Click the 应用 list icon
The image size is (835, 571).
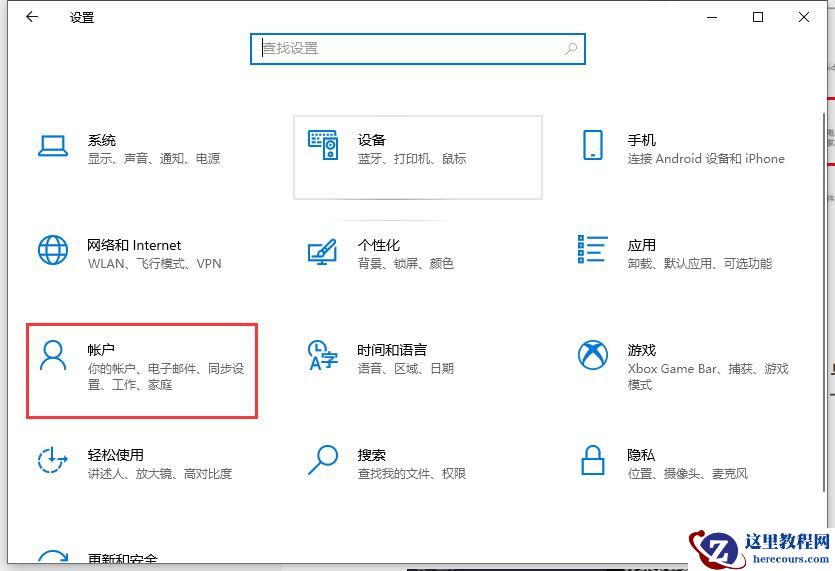tap(593, 249)
